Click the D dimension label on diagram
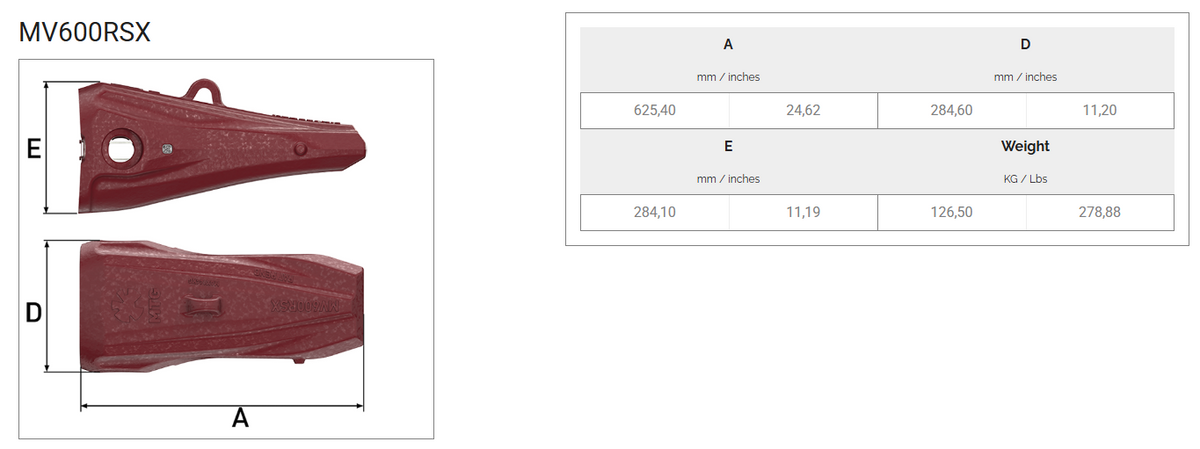The height and width of the screenshot is (449, 1200). (x=33, y=313)
